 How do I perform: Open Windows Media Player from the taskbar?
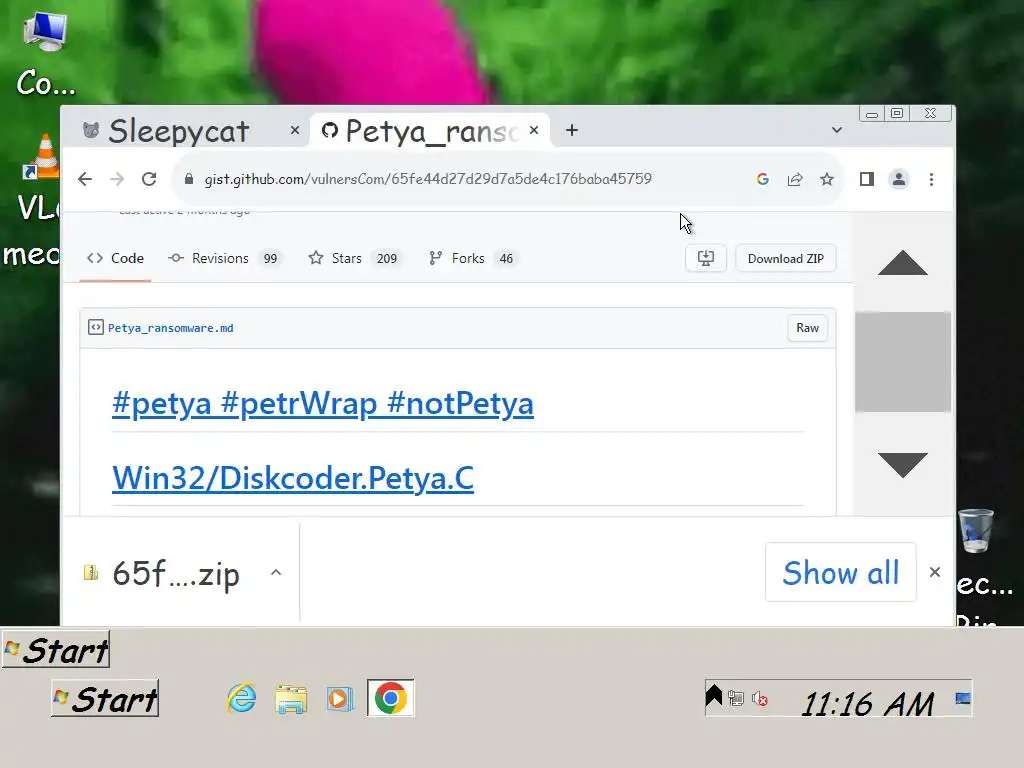[340, 699]
